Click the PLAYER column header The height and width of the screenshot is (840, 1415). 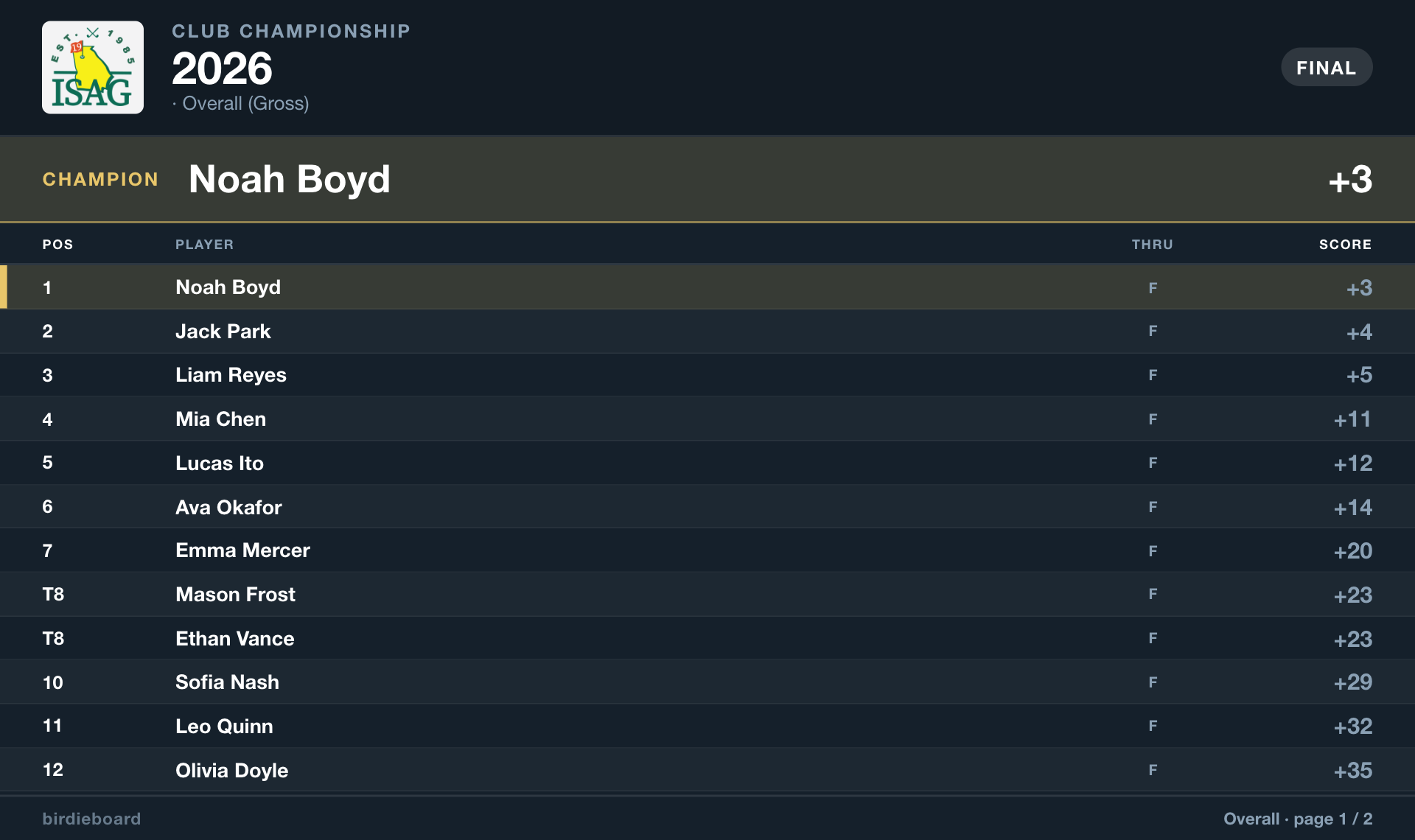204,245
